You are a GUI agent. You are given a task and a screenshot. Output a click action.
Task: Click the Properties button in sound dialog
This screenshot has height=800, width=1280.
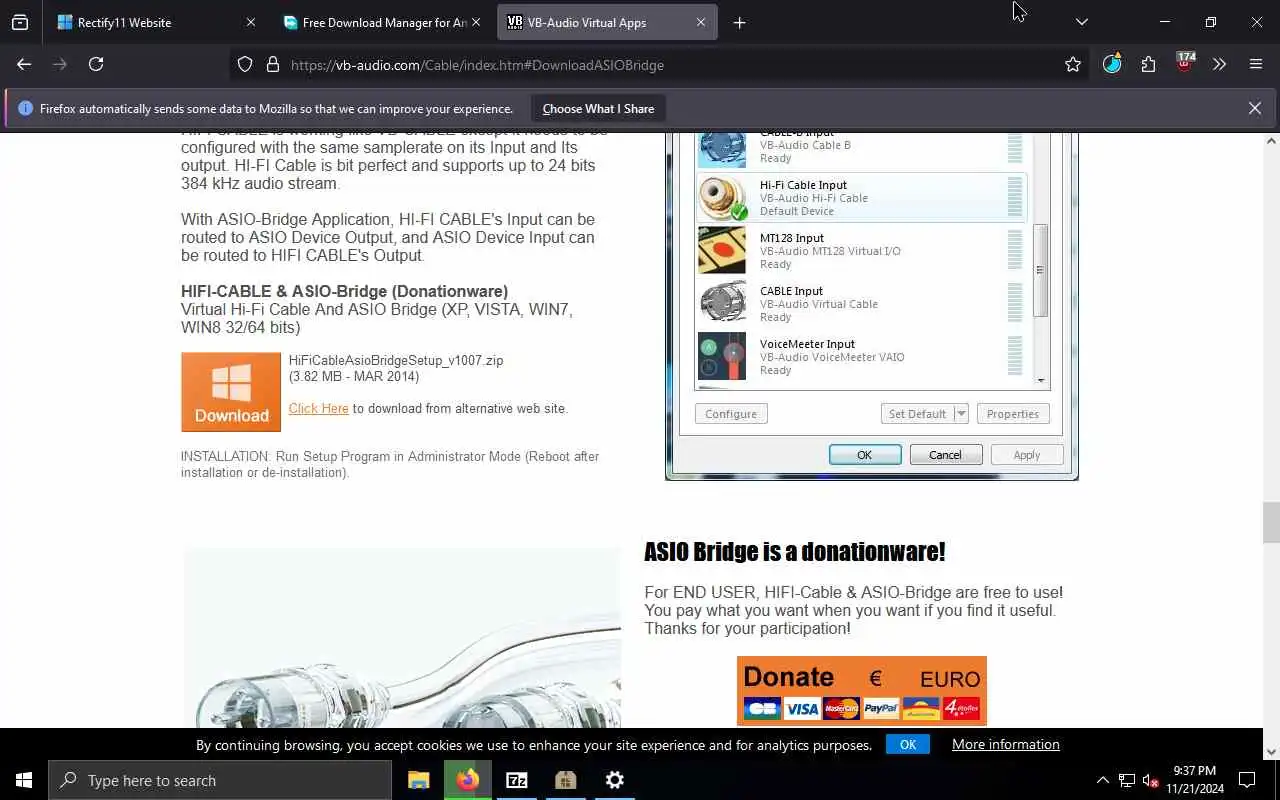[x=1013, y=414]
